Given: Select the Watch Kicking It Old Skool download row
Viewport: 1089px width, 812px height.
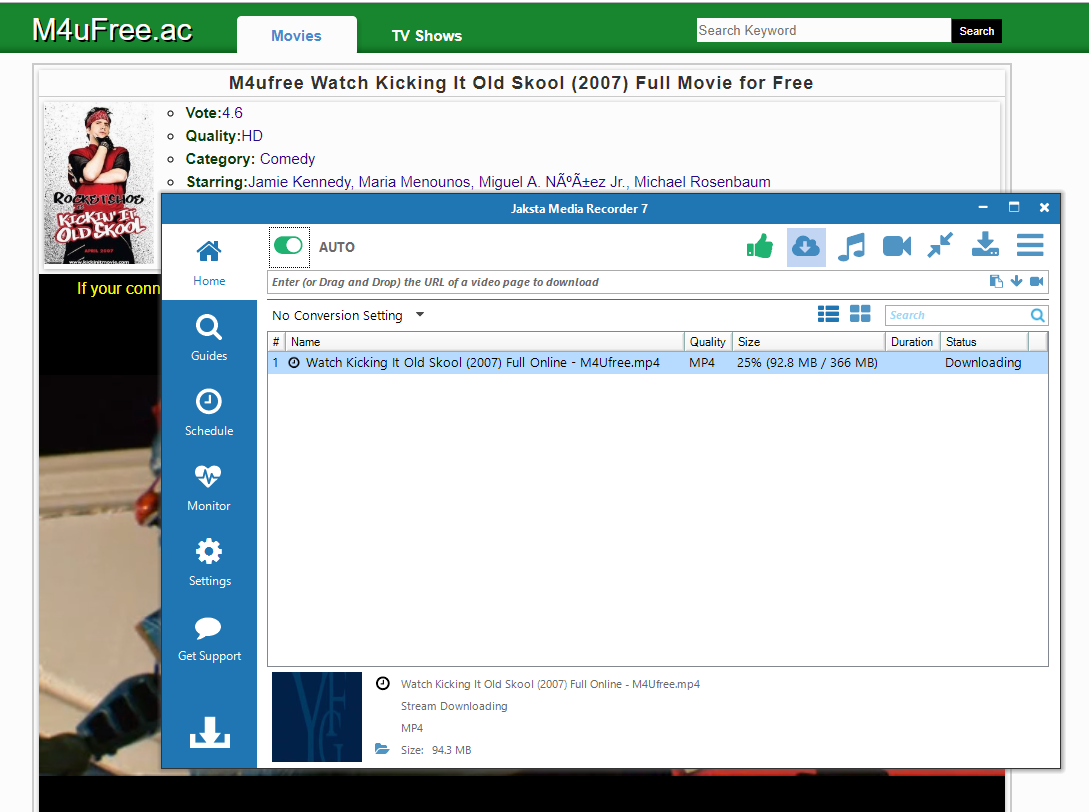Looking at the screenshot, I should [x=658, y=363].
